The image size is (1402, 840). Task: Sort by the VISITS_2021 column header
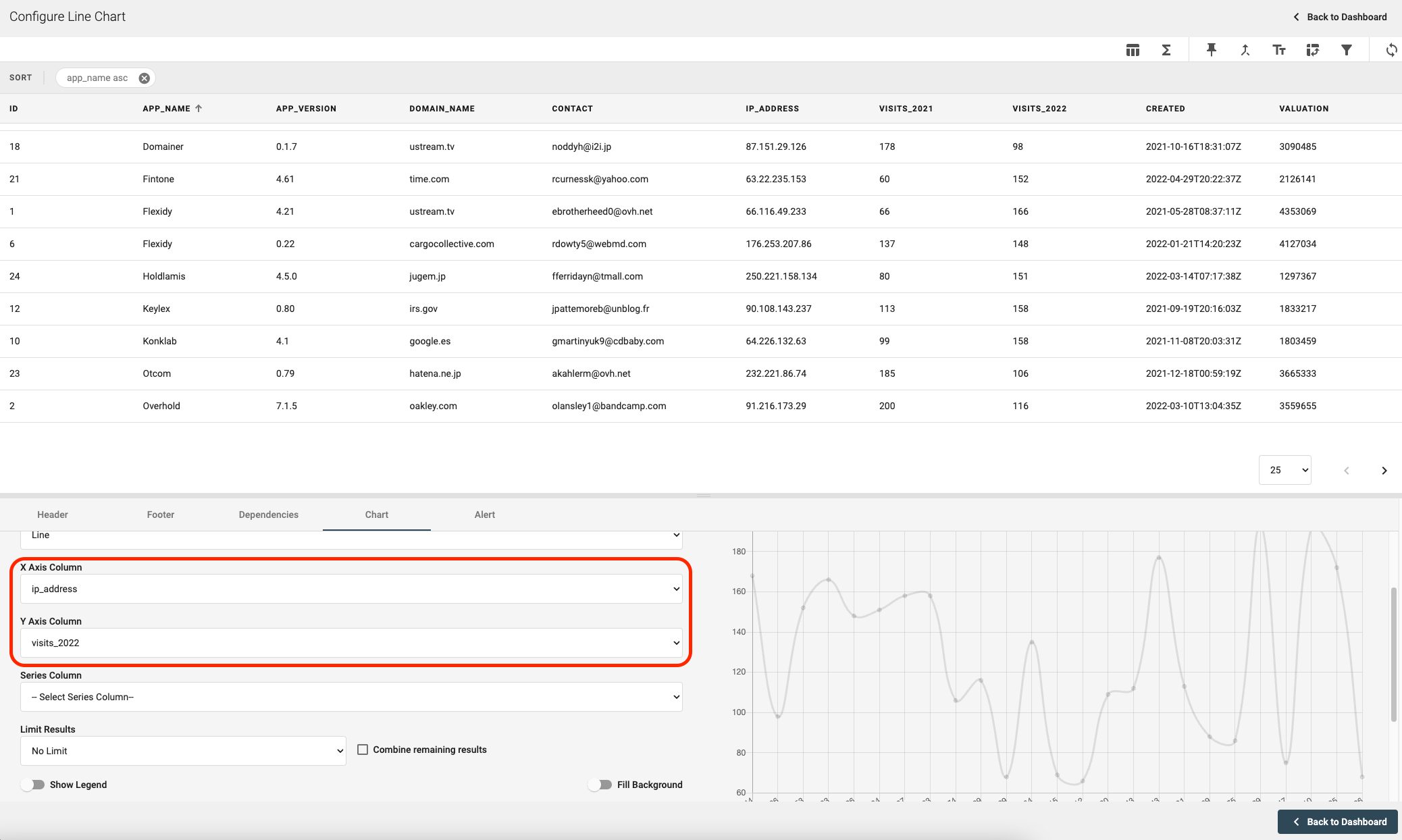pos(906,109)
